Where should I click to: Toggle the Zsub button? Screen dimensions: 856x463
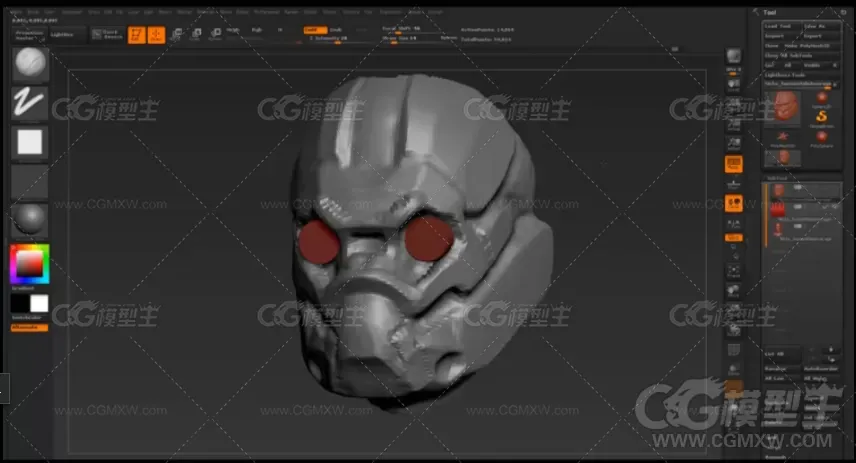click(x=336, y=30)
